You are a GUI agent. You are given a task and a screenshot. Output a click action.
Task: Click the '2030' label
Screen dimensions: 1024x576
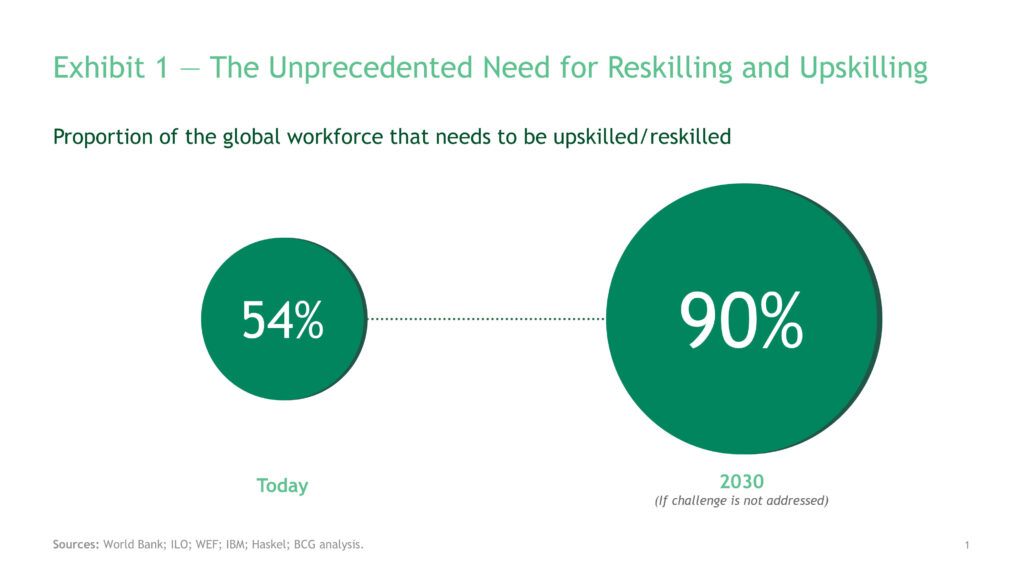(741, 482)
